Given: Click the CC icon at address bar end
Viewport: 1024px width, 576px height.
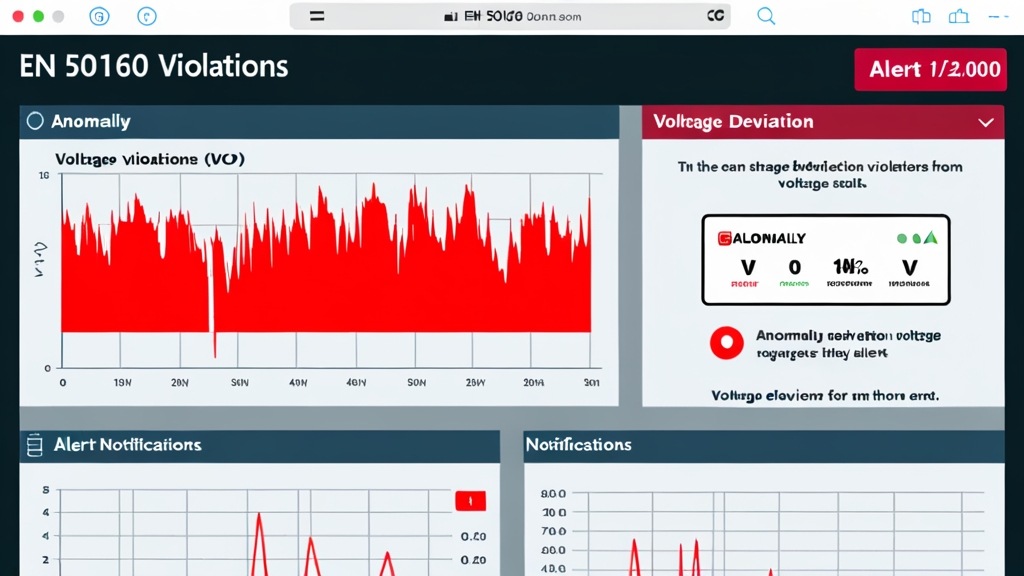Looking at the screenshot, I should 715,16.
